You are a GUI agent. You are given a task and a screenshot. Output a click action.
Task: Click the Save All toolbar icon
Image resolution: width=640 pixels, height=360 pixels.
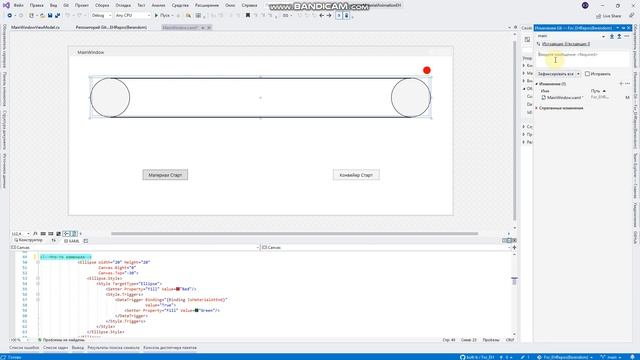point(57,16)
